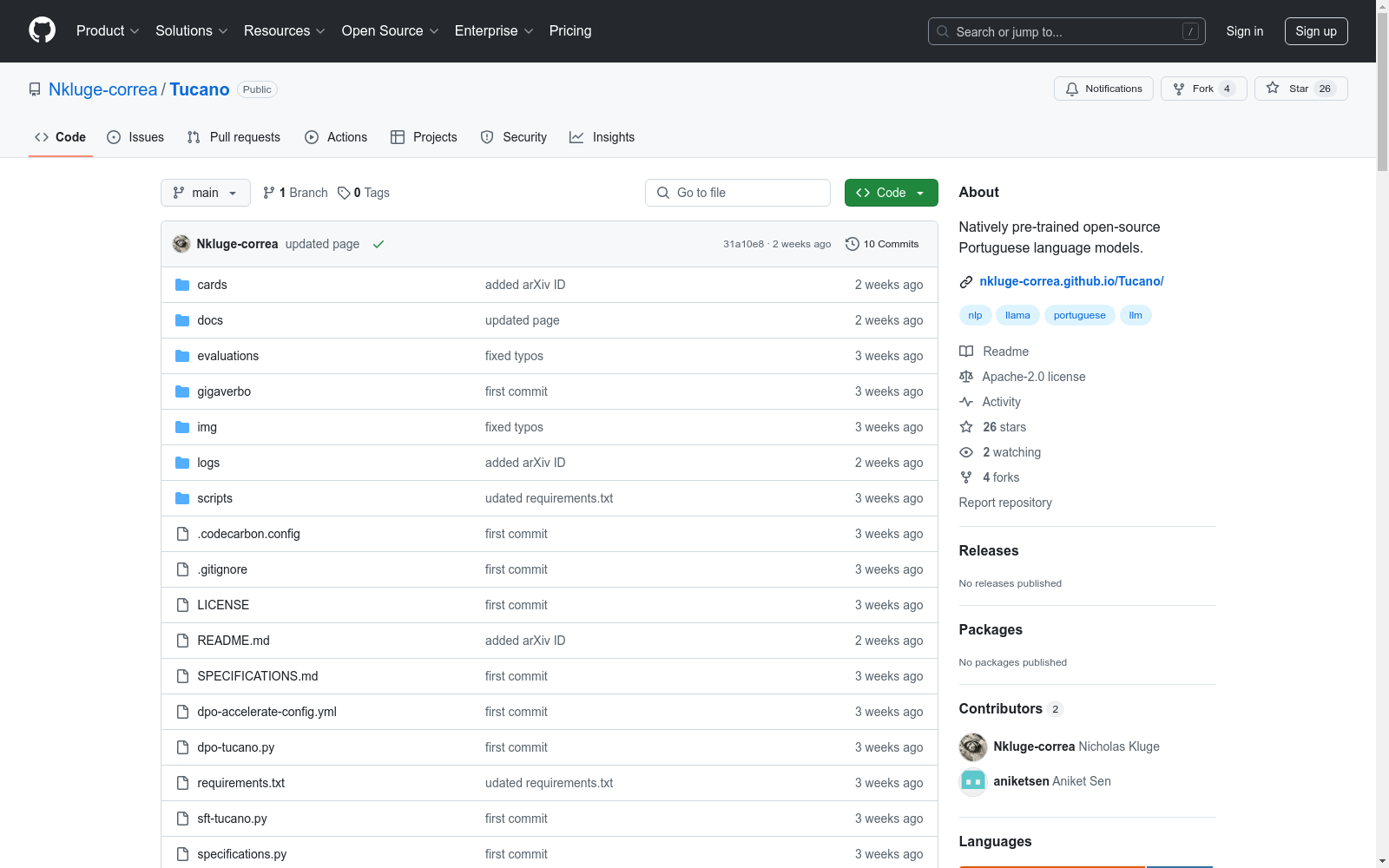This screenshot has width=1389, height=868.
Task: Click the cards folder icon
Action: [x=182, y=285]
